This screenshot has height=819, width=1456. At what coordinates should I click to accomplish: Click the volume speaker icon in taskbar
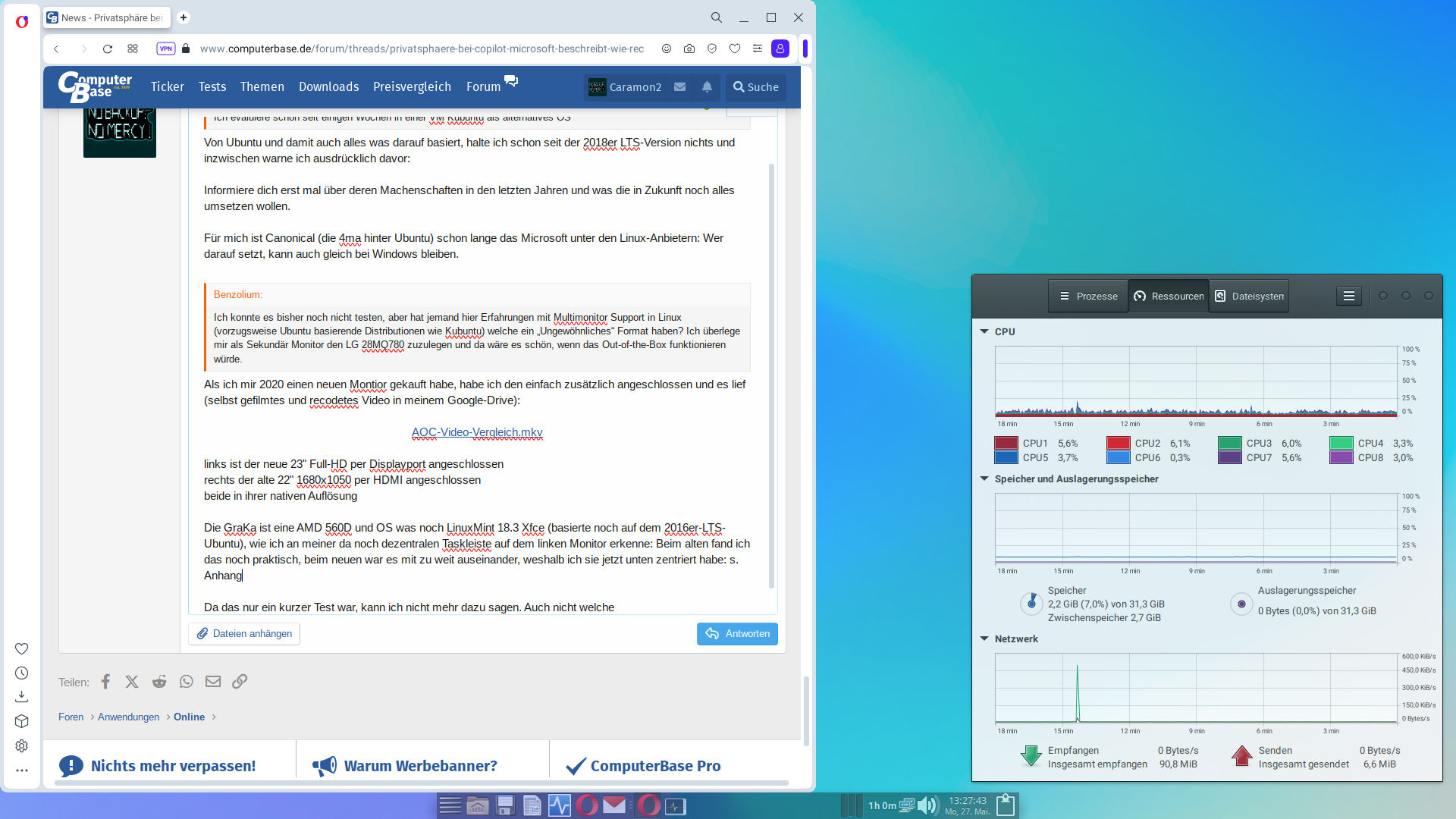(927, 805)
